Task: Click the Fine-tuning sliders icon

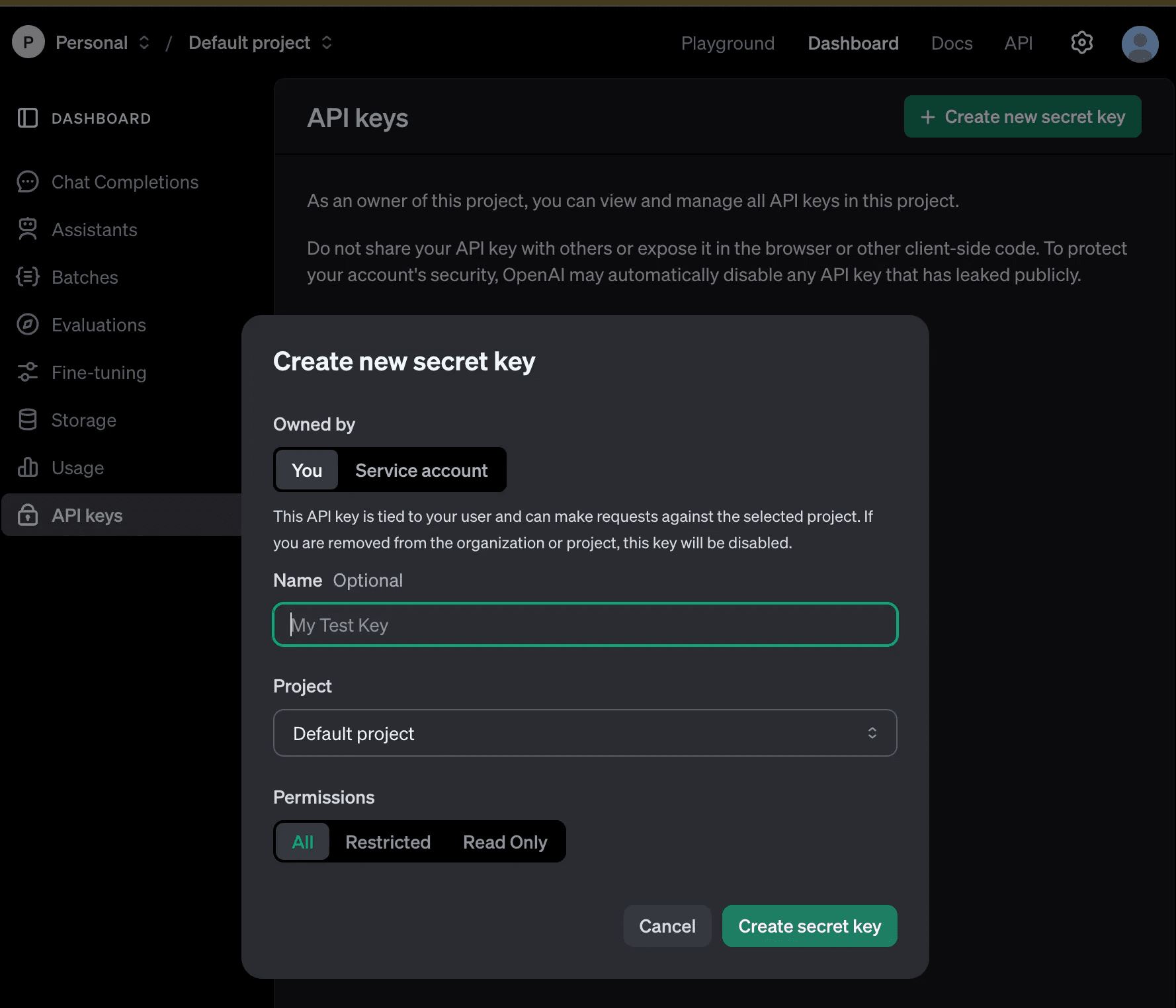Action: 28,372
